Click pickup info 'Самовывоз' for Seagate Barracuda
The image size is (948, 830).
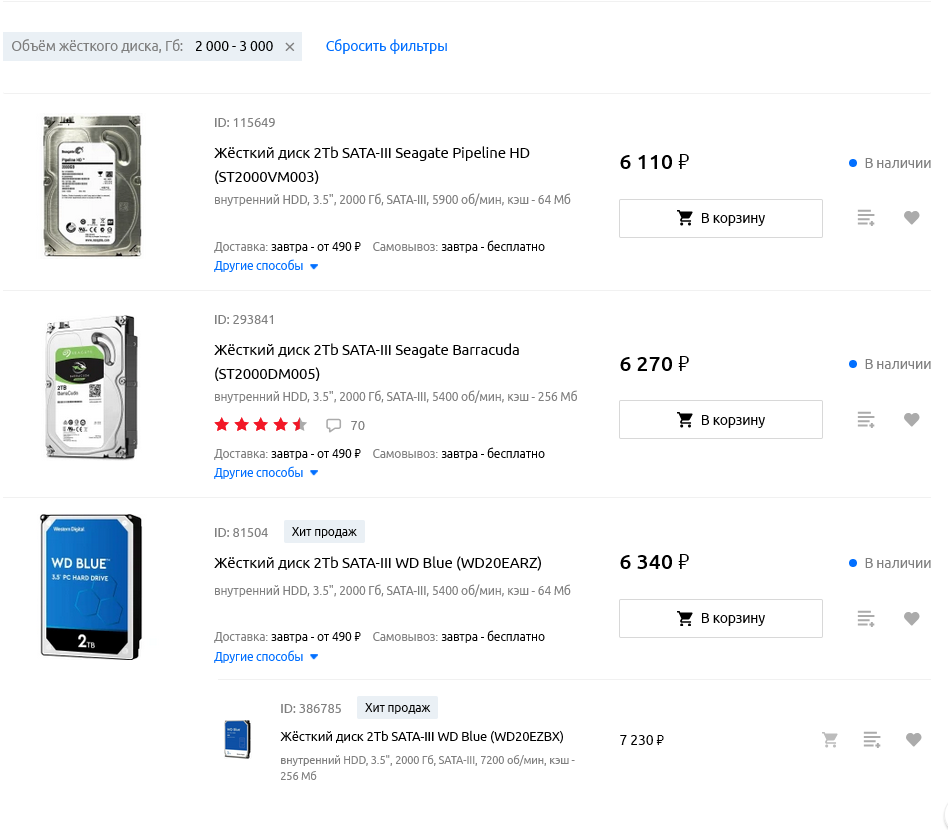coord(458,454)
